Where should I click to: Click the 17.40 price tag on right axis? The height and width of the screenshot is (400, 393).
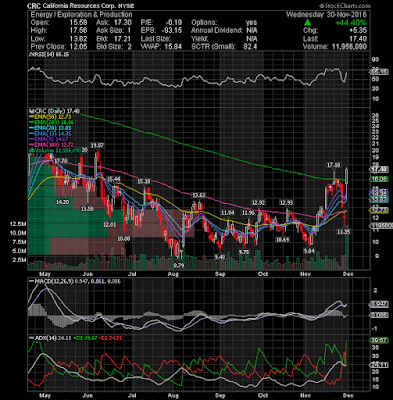(x=379, y=169)
